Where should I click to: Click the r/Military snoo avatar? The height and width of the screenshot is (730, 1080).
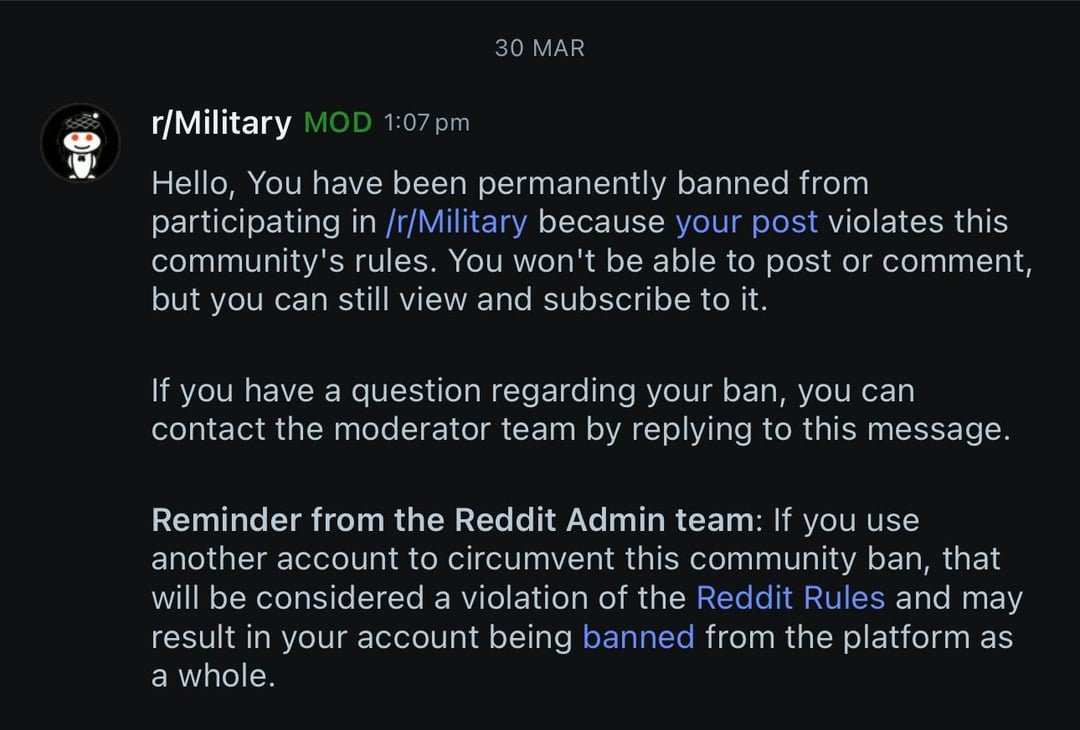click(80, 143)
